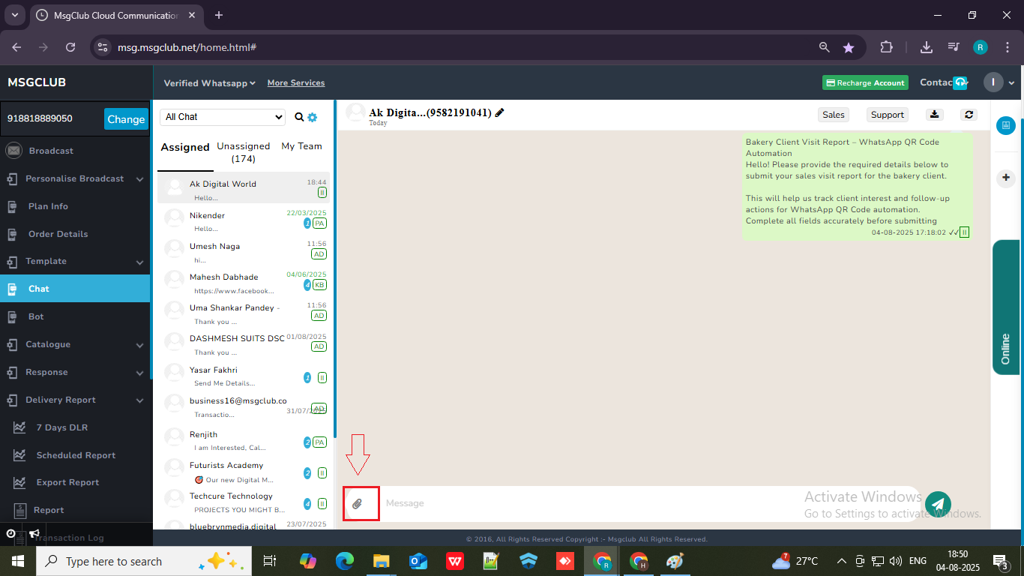Open Scheduled Report in sidebar
The image size is (1024, 576).
pyautogui.click(x=75, y=455)
